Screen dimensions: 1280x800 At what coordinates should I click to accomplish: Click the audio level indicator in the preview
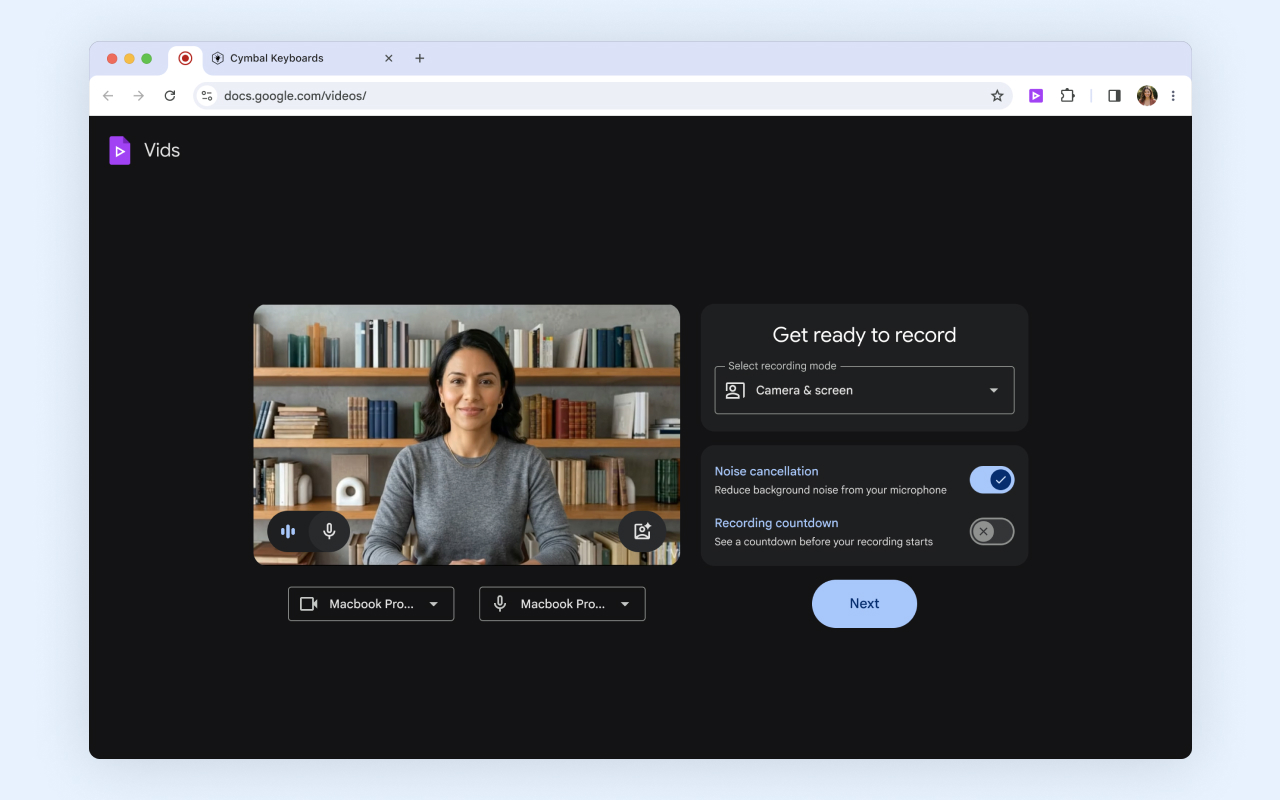pyautogui.click(x=288, y=531)
